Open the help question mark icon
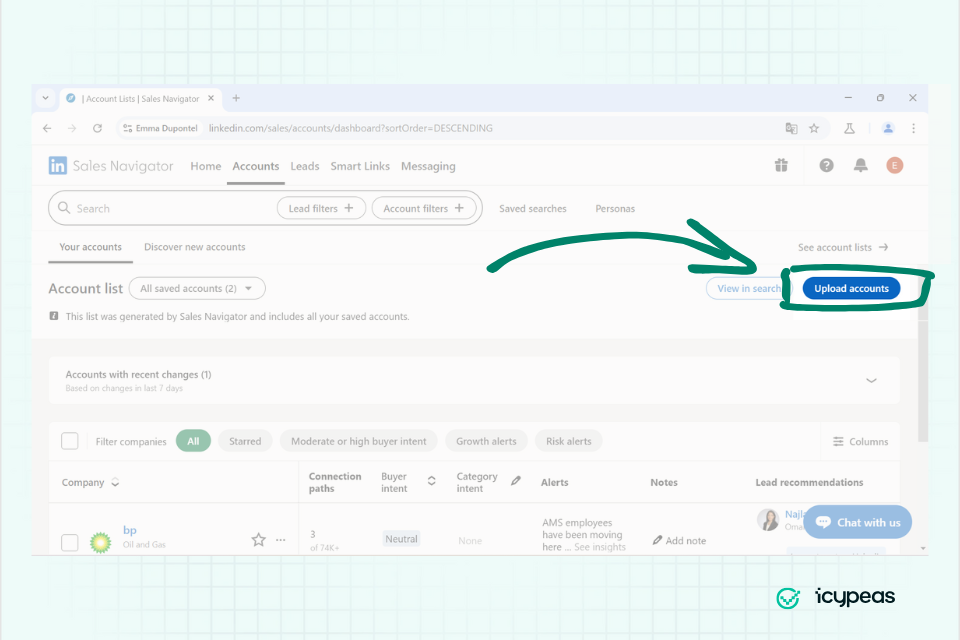This screenshot has width=960, height=640. tap(827, 165)
